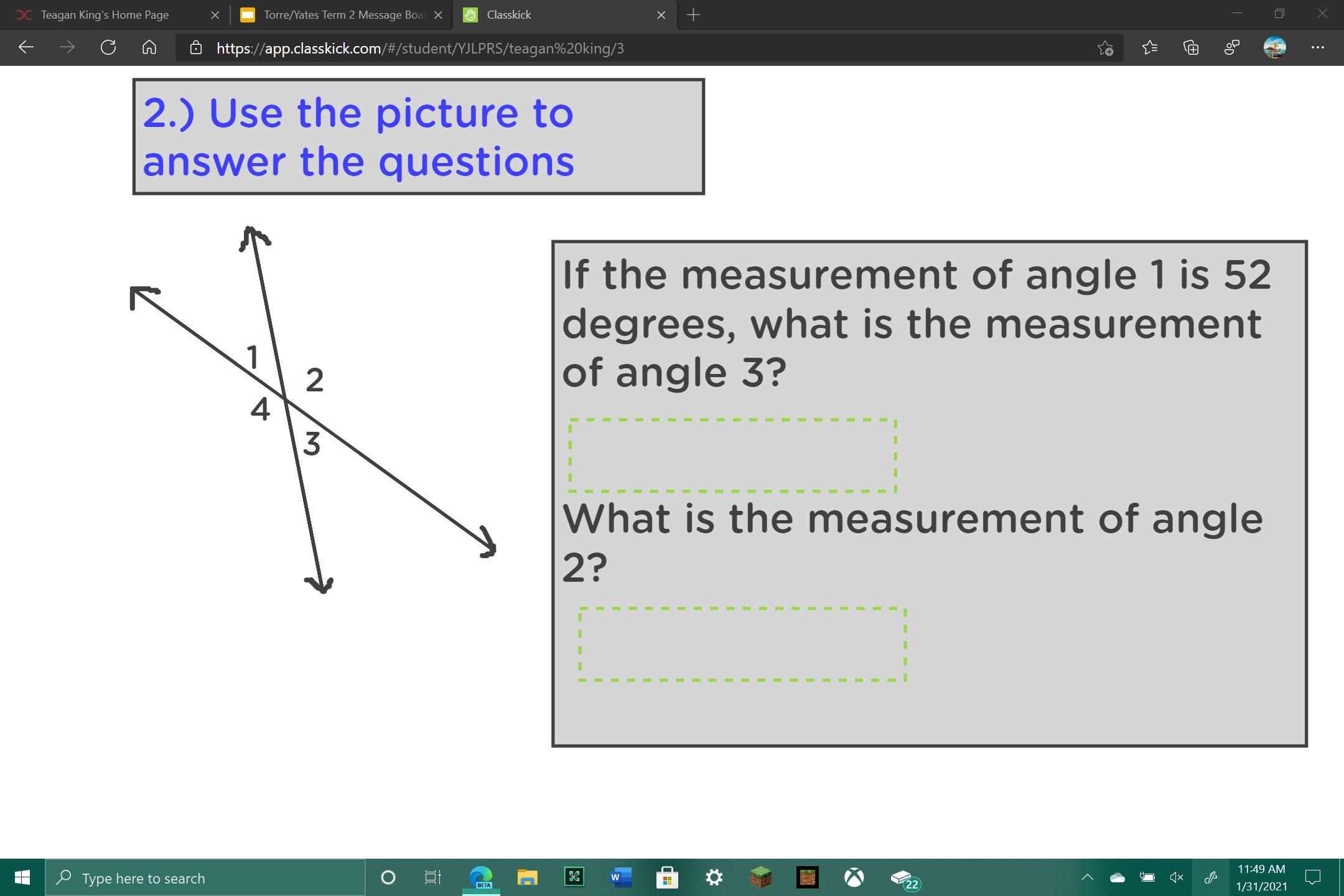The image size is (1344, 896).
Task: Click the address bar URL
Action: 420,49
